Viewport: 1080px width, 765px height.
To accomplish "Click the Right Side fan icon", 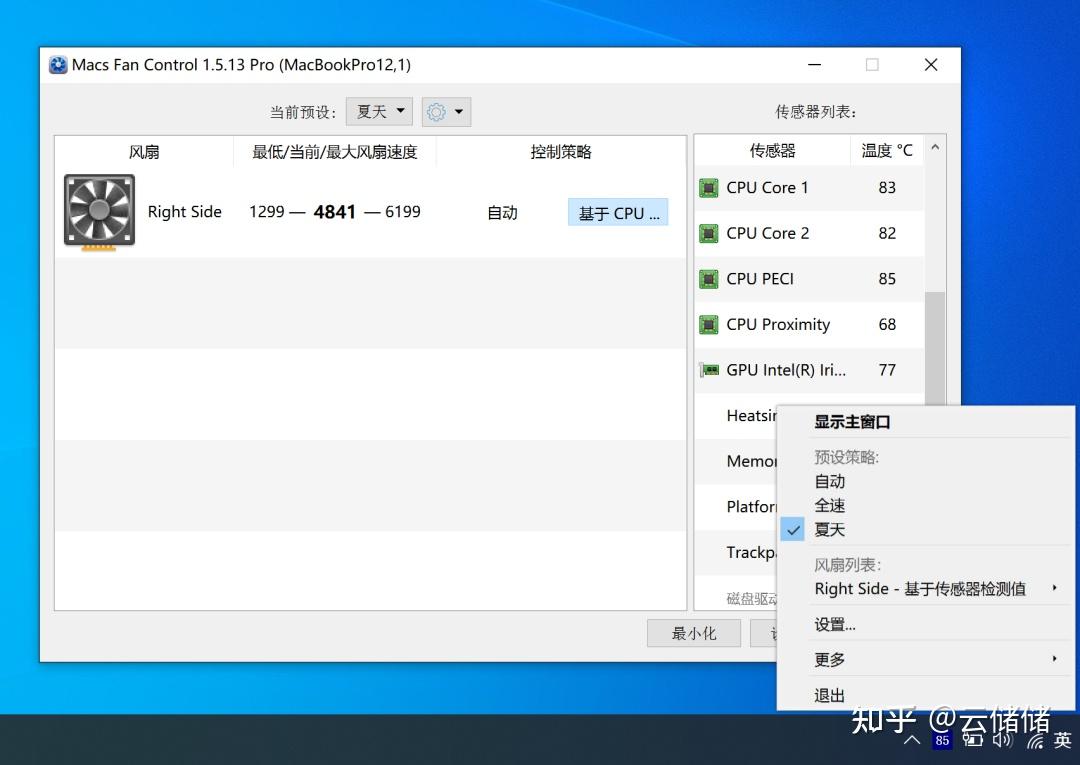I will pos(98,211).
